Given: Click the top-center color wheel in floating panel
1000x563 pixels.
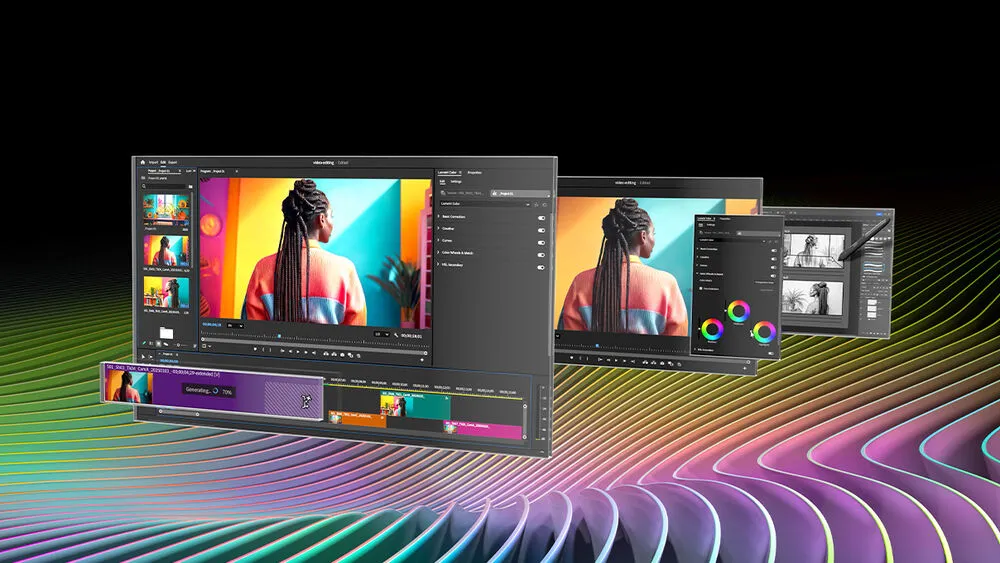Looking at the screenshot, I should tap(739, 311).
